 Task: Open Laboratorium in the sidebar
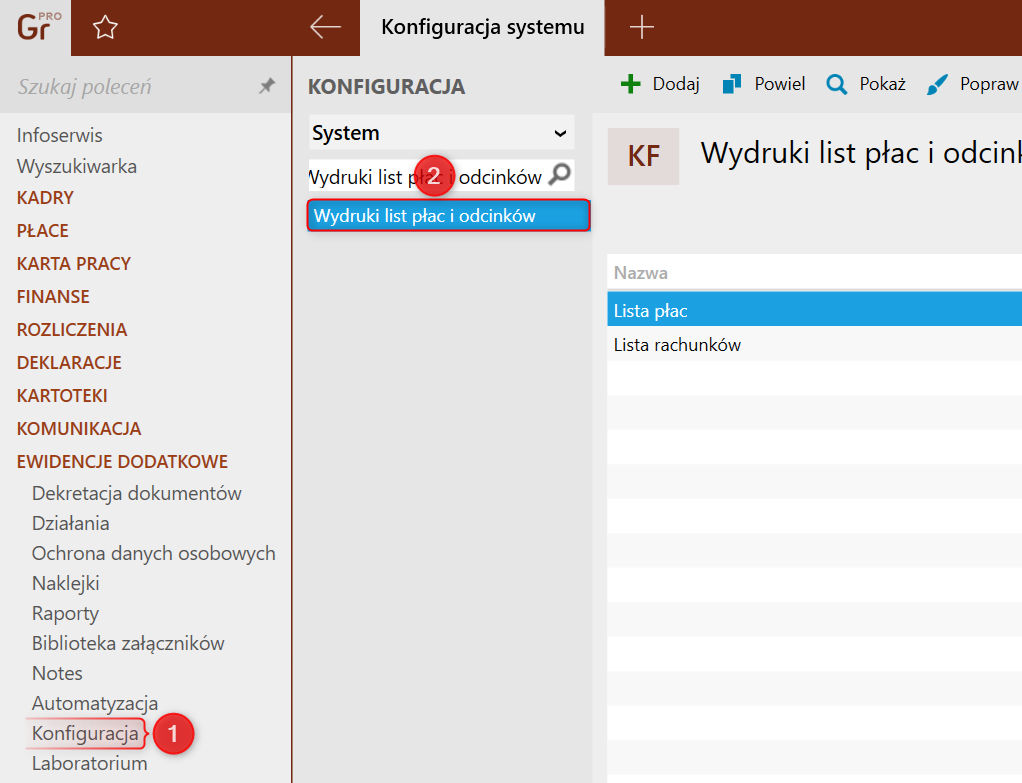(x=89, y=763)
